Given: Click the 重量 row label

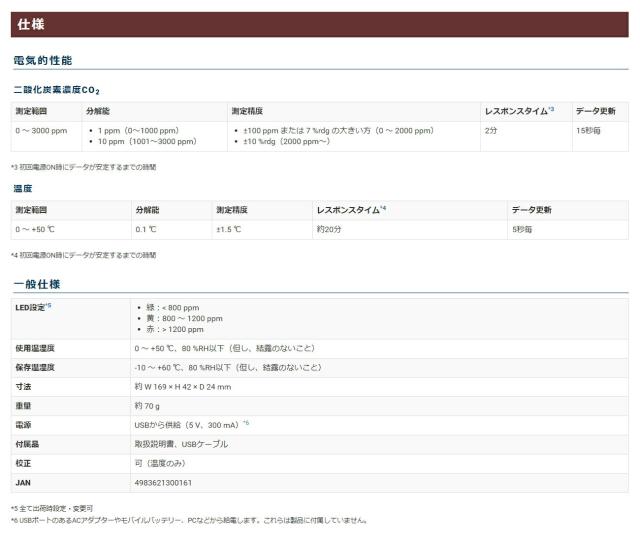Looking at the screenshot, I should point(23,406).
